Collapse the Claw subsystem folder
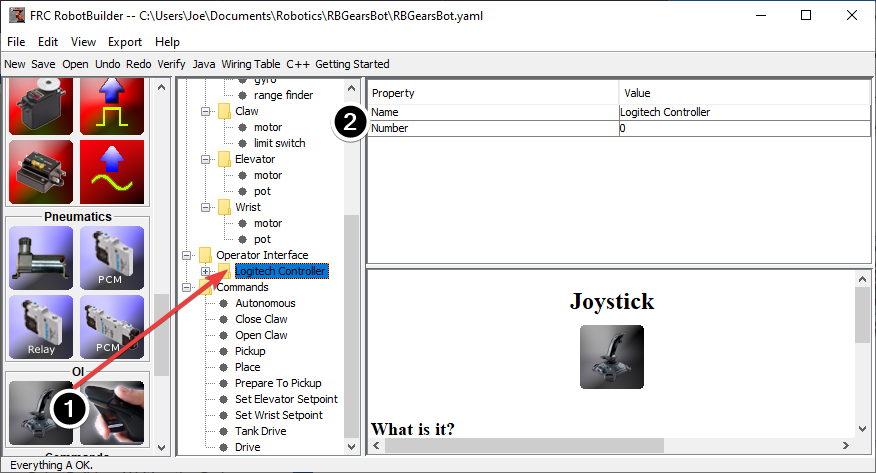This screenshot has width=876, height=473. pos(206,111)
